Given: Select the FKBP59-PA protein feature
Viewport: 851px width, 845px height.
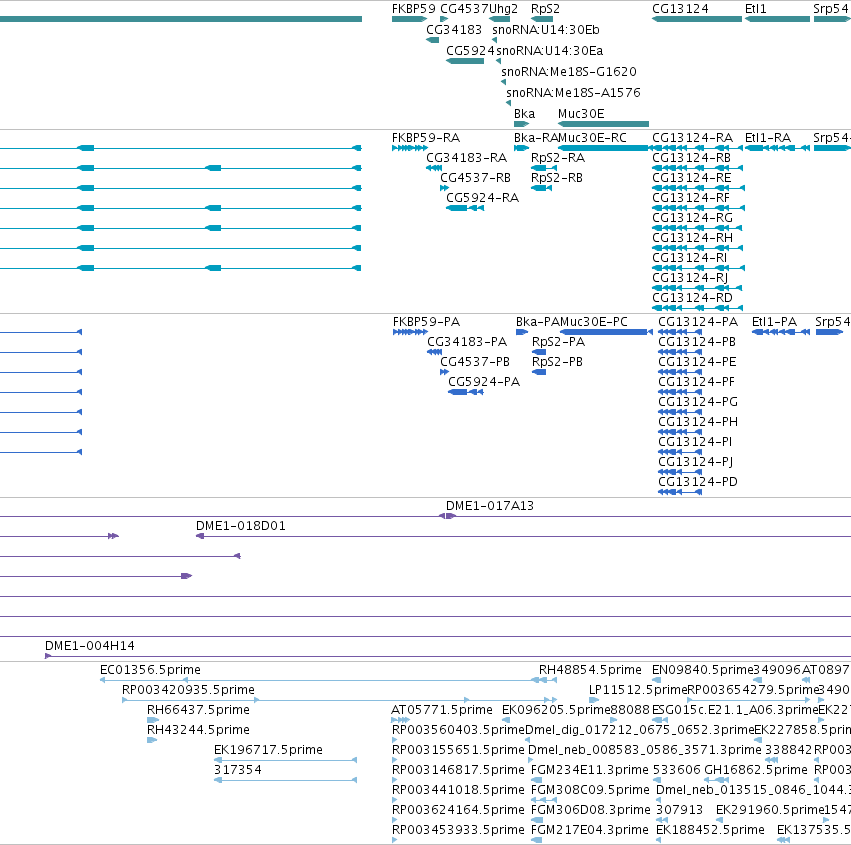Looking at the screenshot, I should pyautogui.click(x=410, y=332).
